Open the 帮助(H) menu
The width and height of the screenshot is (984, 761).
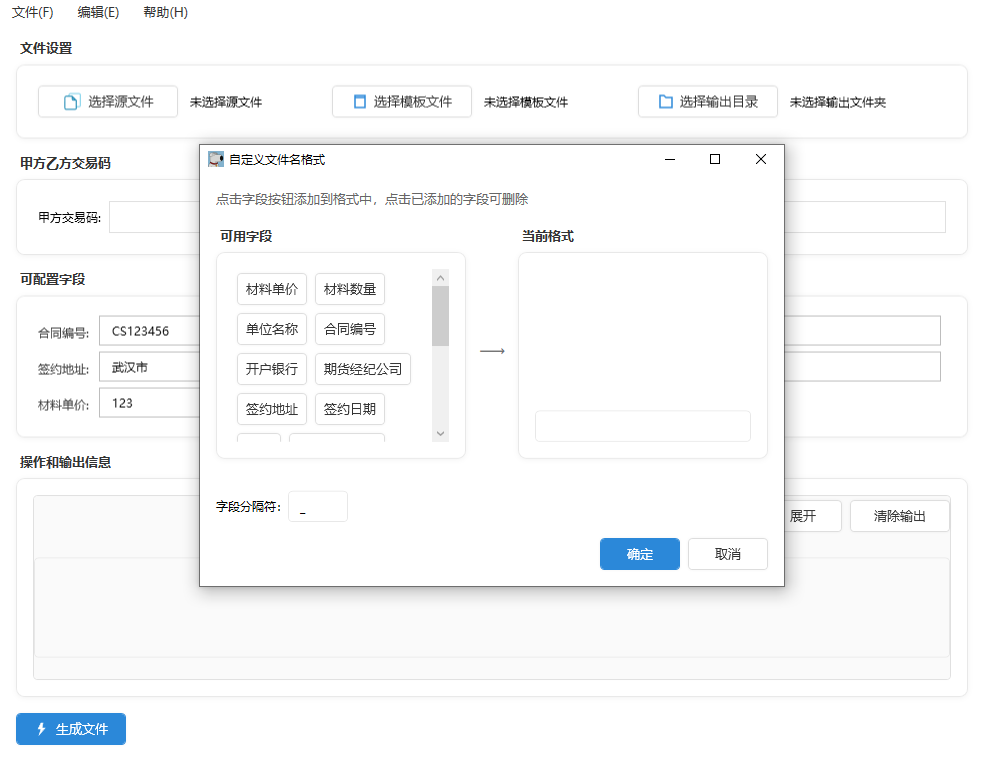pos(165,12)
